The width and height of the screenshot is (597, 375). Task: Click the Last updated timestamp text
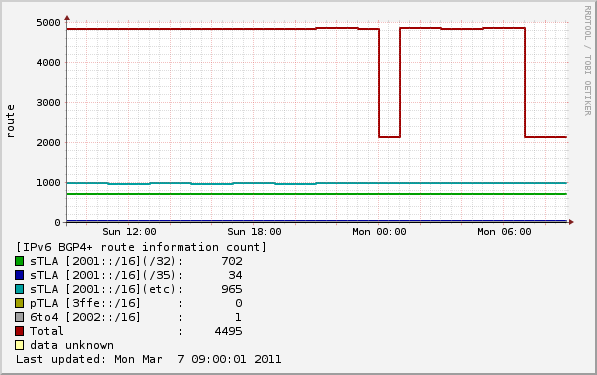click(148, 359)
